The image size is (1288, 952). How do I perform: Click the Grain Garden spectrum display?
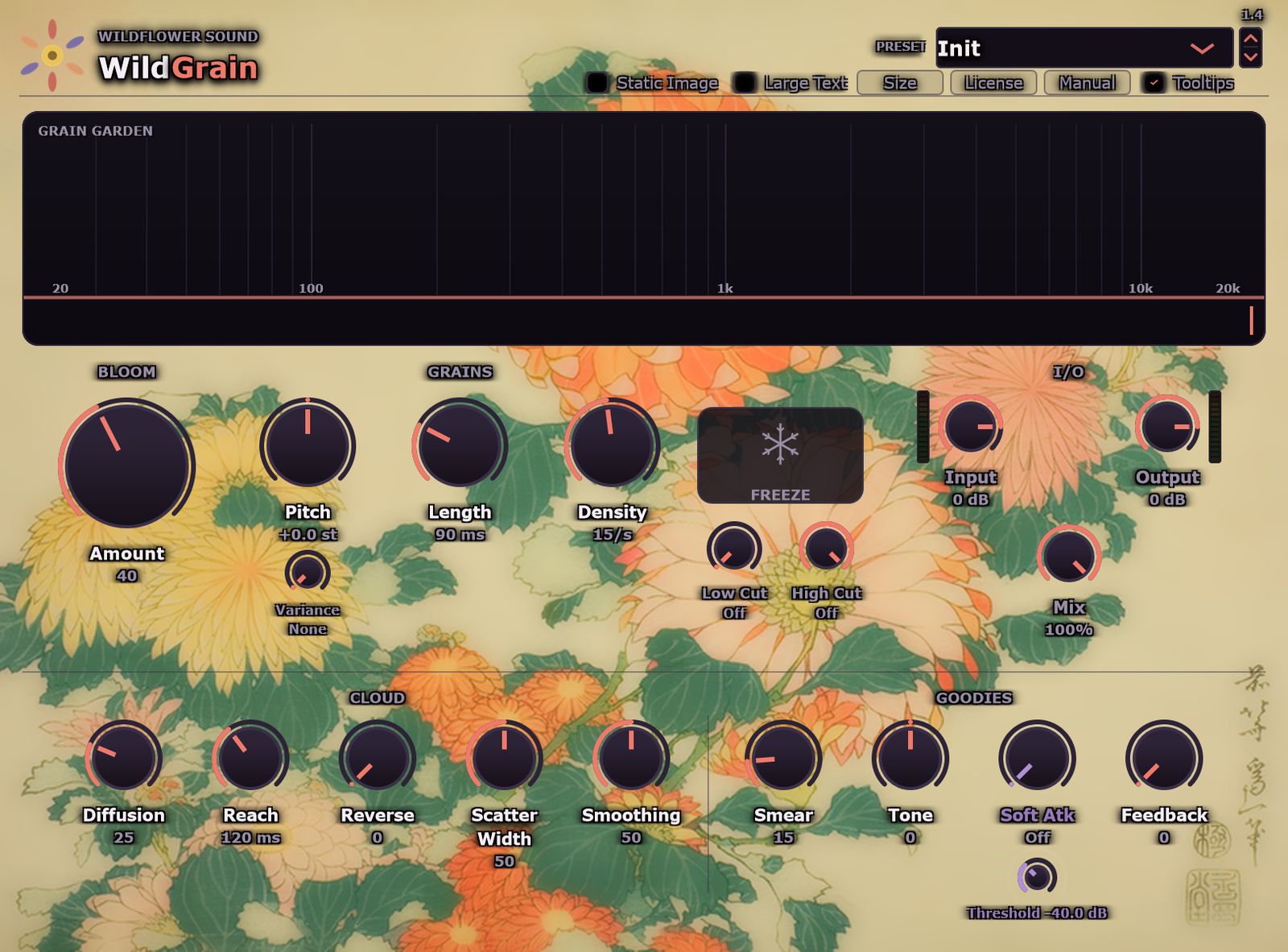coord(644,229)
